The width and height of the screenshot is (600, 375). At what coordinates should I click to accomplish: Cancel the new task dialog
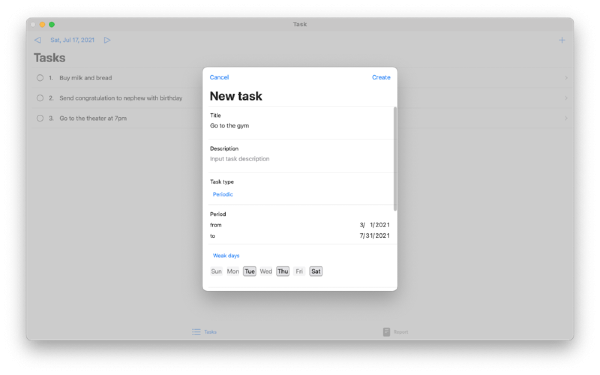(x=219, y=77)
